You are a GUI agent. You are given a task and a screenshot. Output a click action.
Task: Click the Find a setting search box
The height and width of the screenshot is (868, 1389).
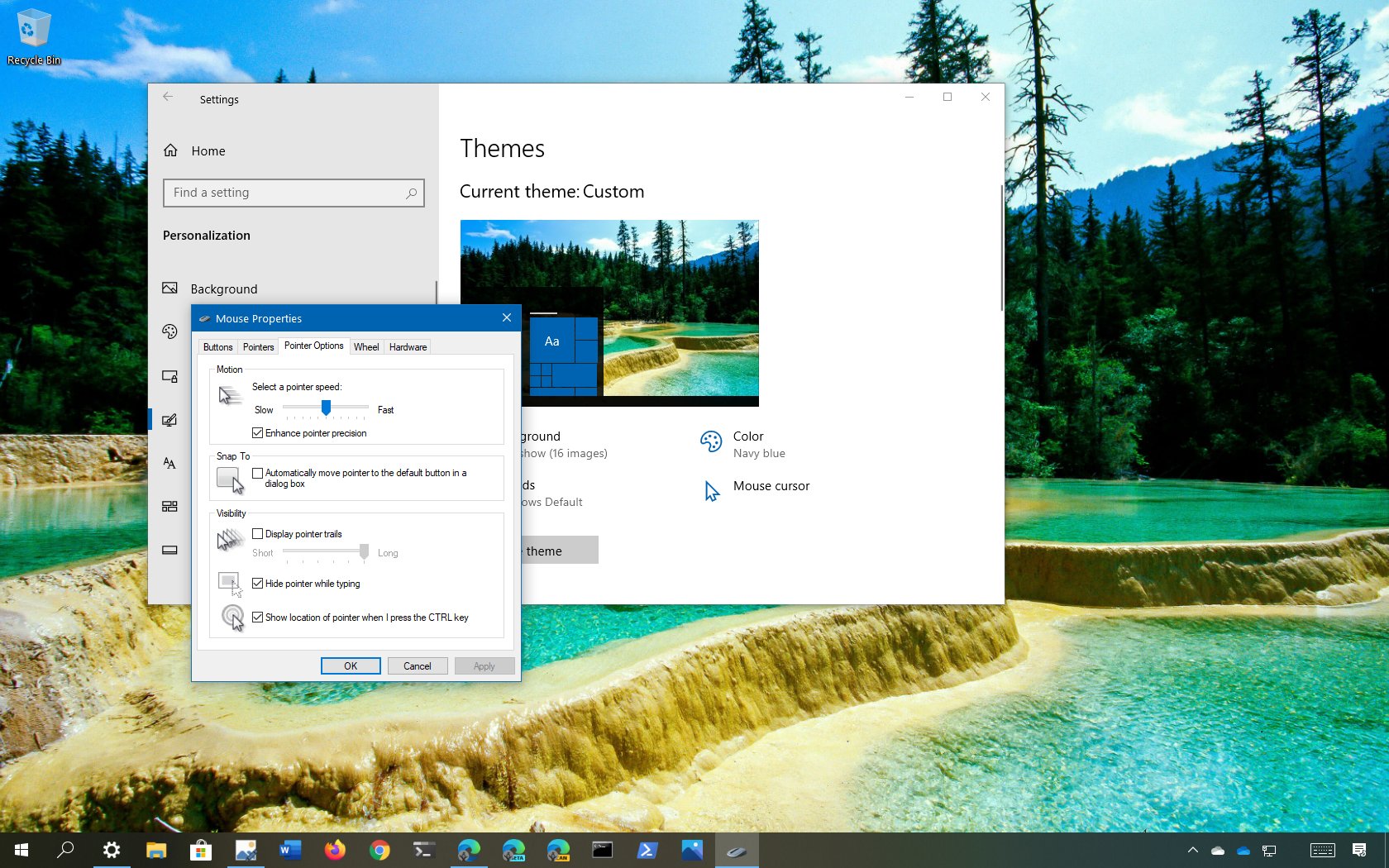(x=294, y=193)
